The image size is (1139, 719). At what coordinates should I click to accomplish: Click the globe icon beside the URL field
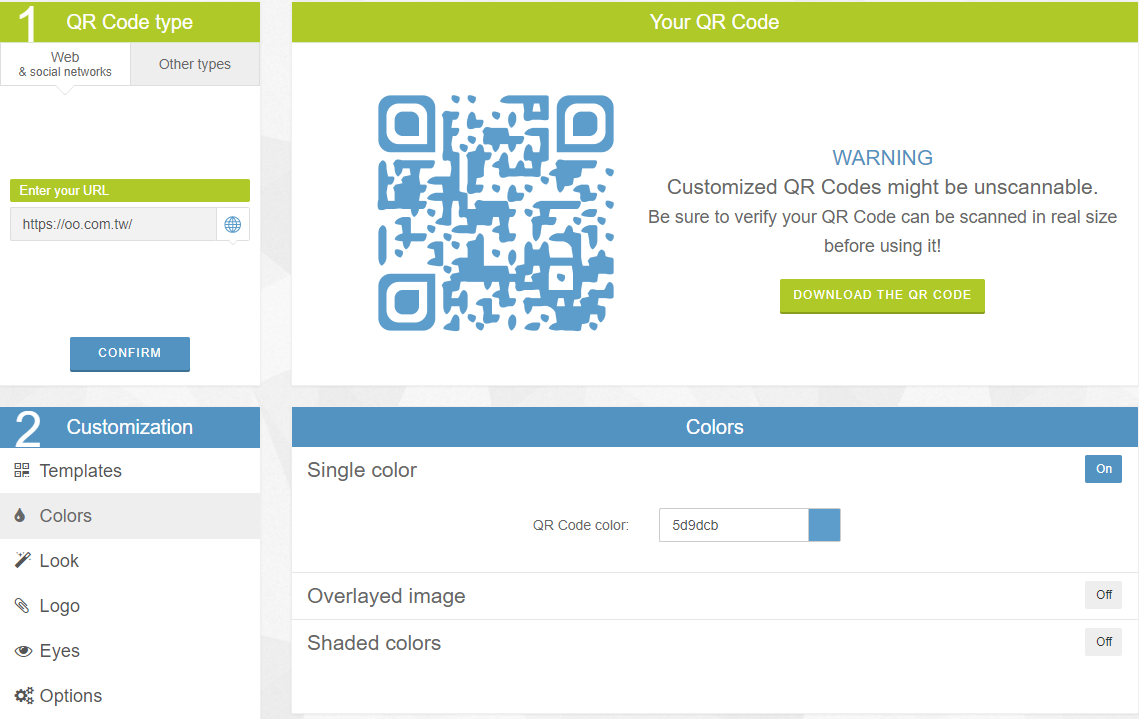pyautogui.click(x=232, y=224)
